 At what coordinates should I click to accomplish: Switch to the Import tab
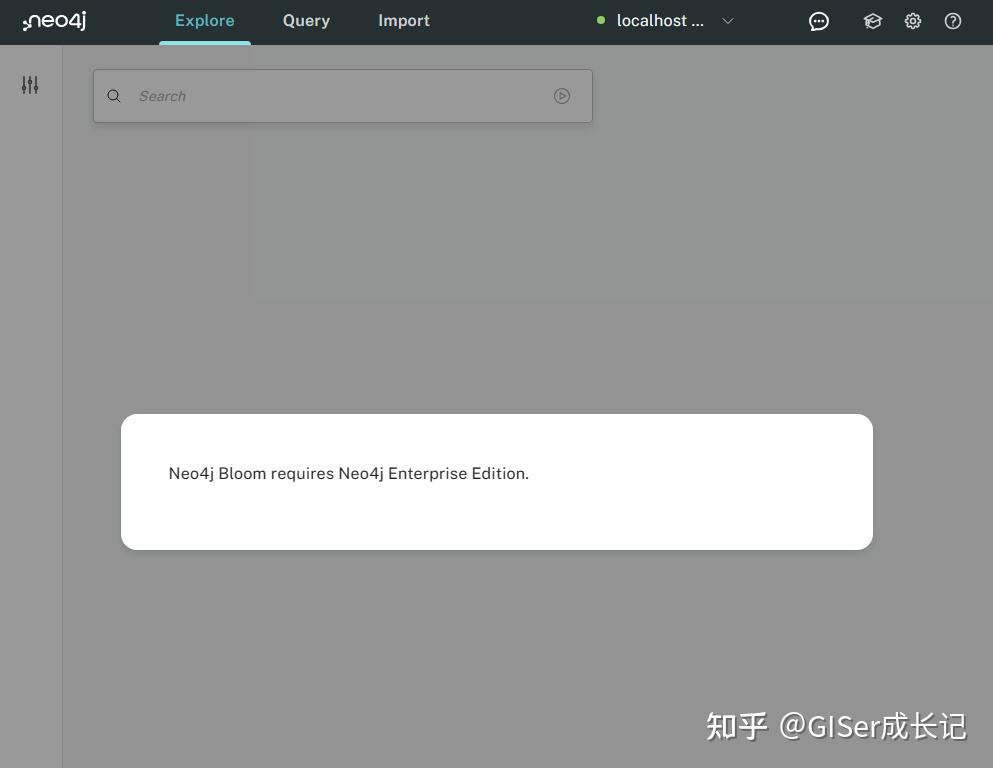(403, 20)
